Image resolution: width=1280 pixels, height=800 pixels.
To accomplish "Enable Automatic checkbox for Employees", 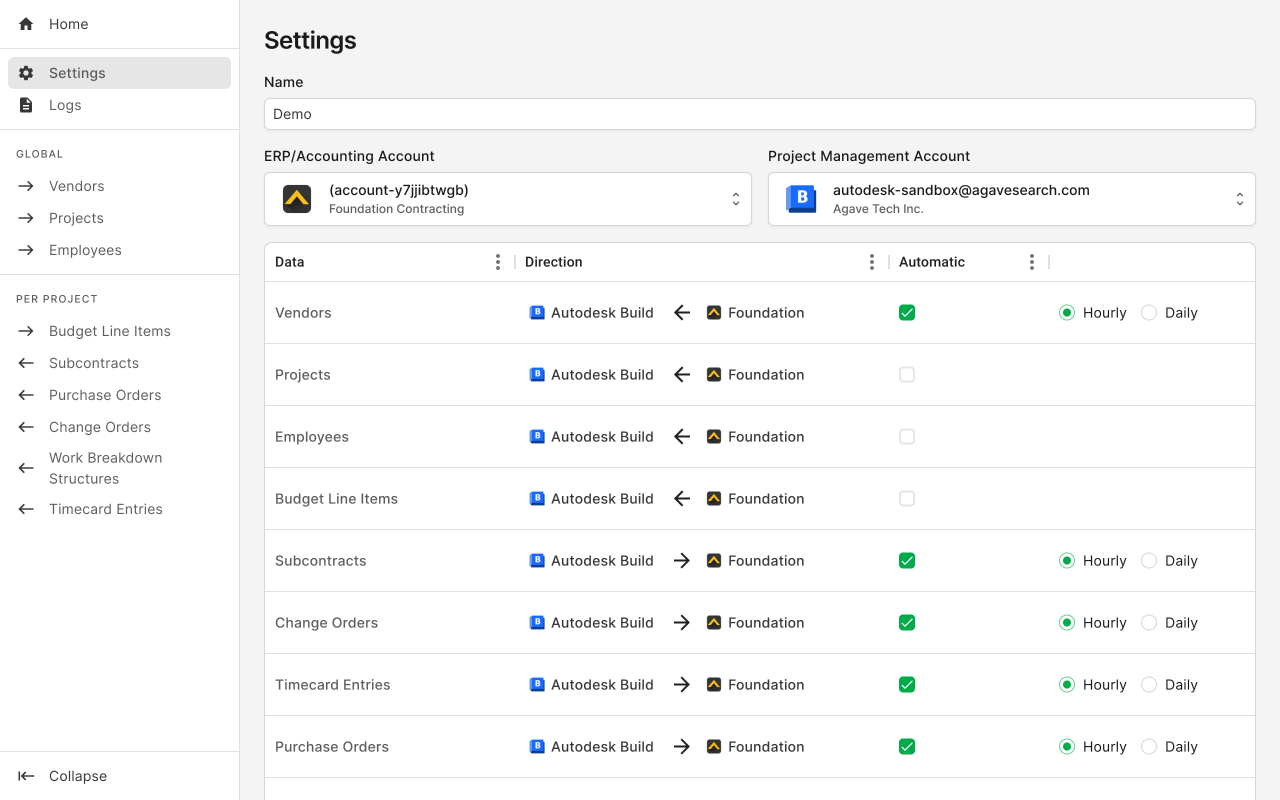I will (907, 437).
